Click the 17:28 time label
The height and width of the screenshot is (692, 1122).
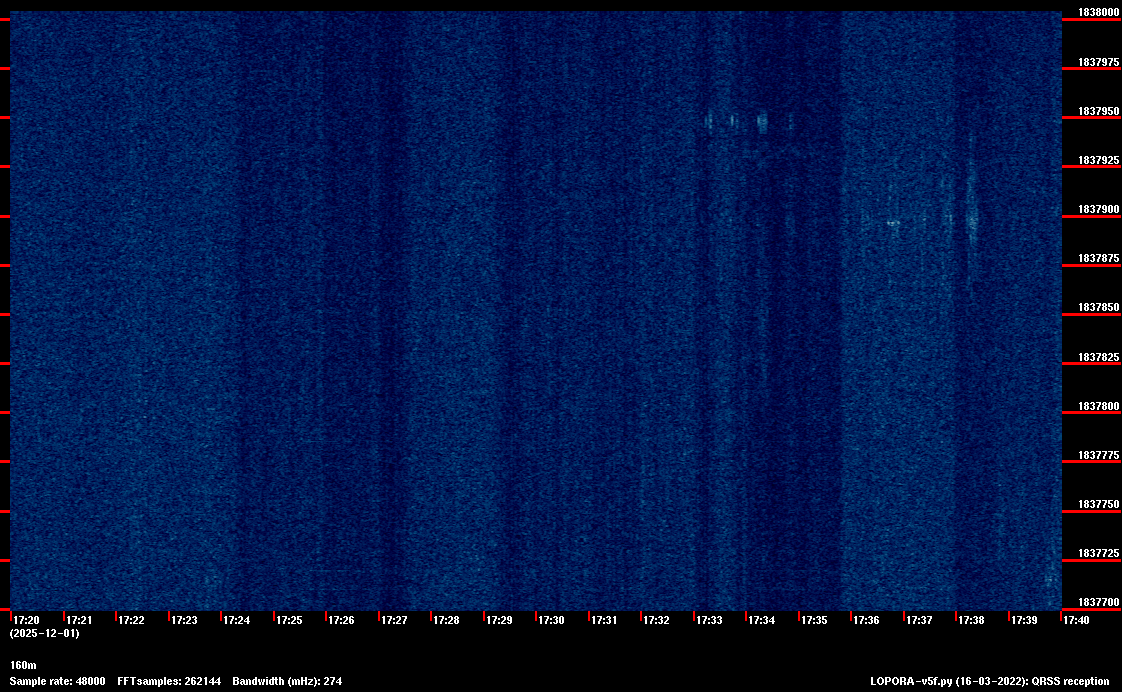pos(447,620)
